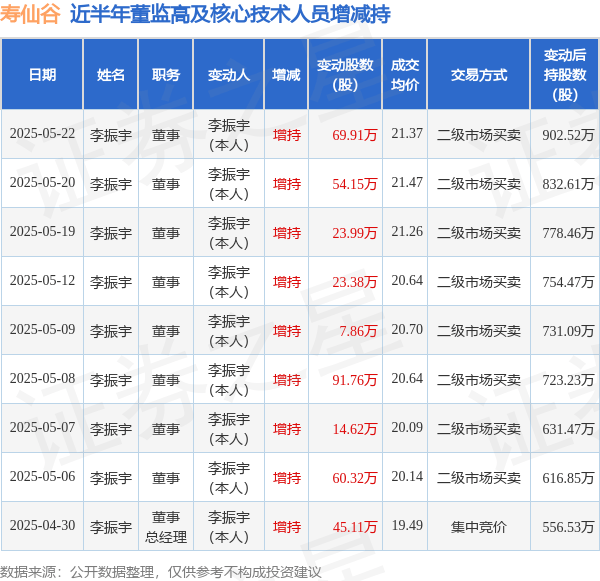Screen dimensions: 600x581
Task: Click the date cell 2025-04-30
Action: pos(42,526)
